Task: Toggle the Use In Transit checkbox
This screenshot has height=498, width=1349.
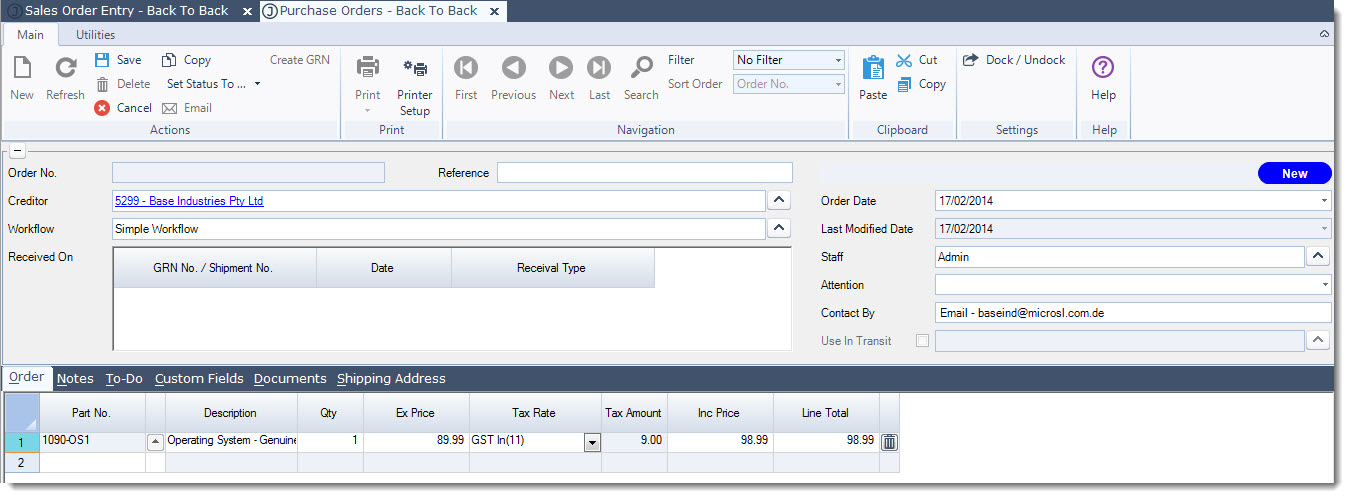Action: (x=922, y=341)
